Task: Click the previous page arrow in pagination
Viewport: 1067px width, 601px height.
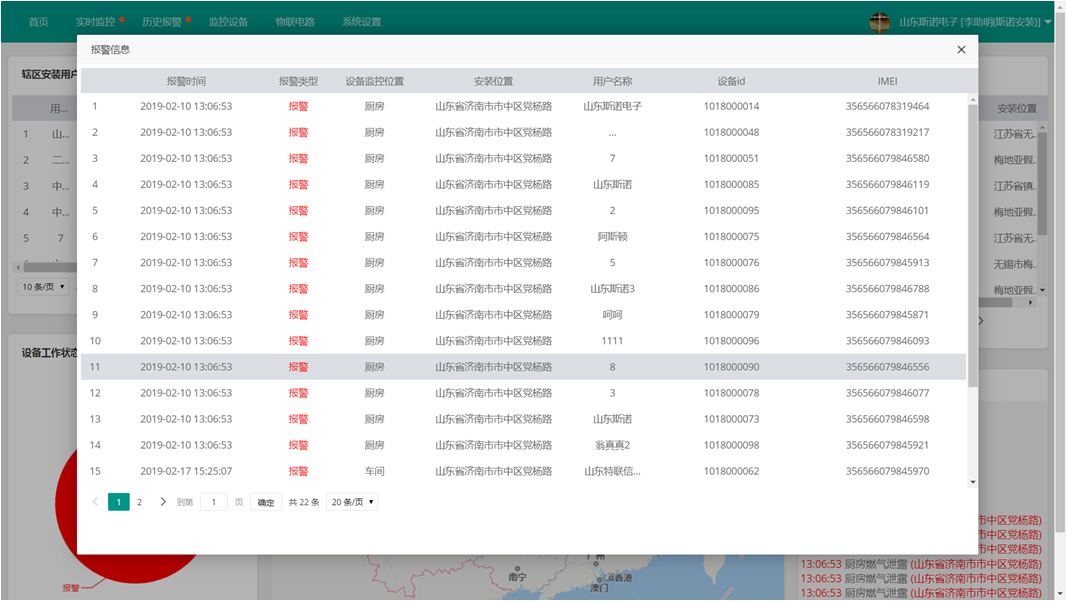Action: tap(95, 501)
